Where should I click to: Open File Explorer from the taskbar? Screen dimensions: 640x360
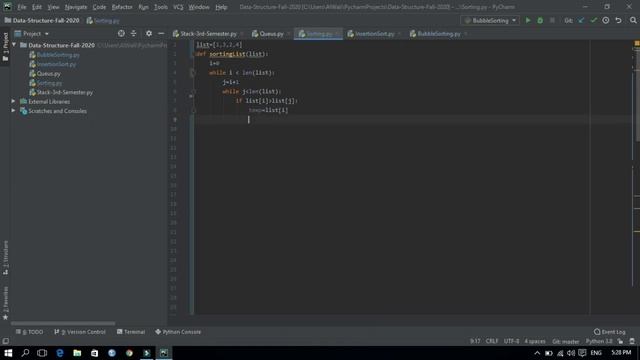pyautogui.click(x=77, y=353)
